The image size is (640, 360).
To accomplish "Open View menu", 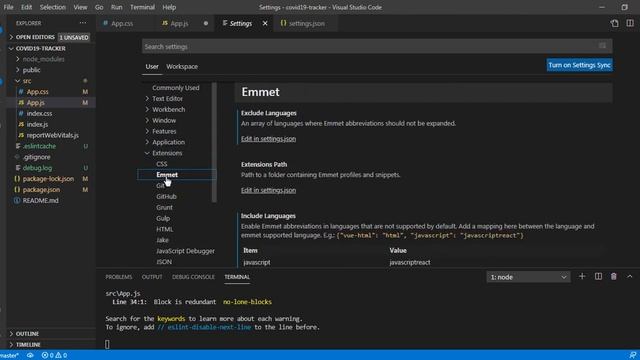I will pyautogui.click(x=80, y=7).
